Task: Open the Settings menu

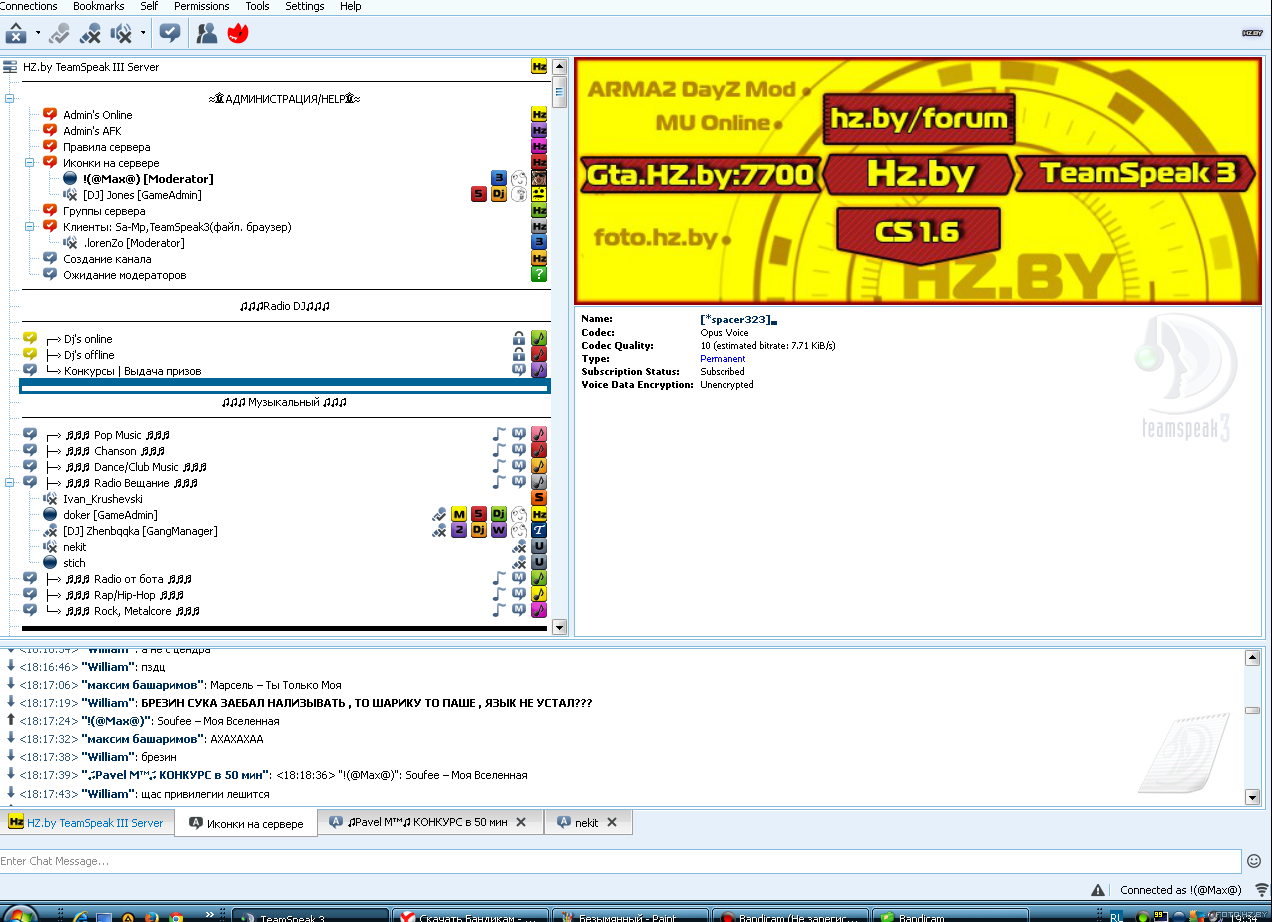Action: pos(304,6)
